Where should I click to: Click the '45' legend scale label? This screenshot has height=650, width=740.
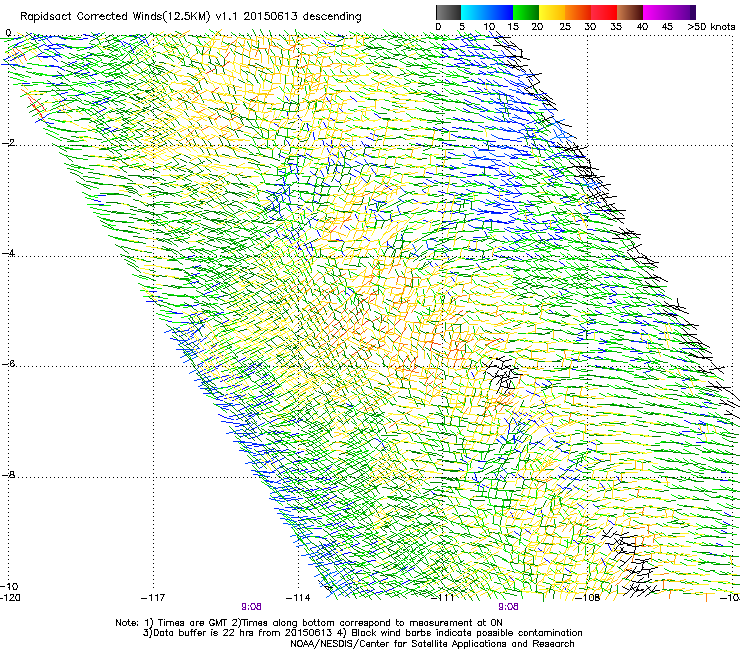[667, 26]
